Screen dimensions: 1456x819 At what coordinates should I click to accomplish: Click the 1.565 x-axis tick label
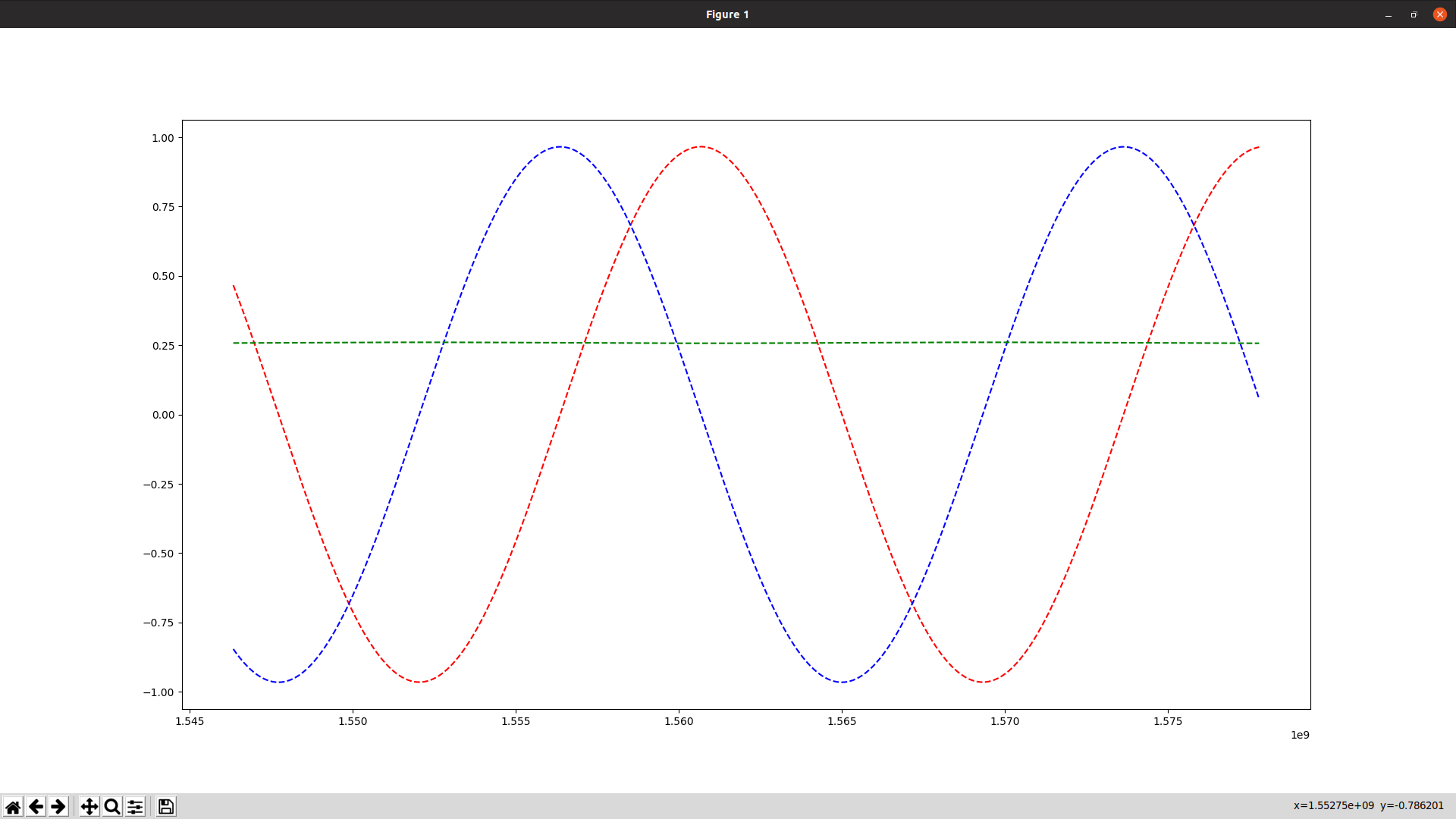point(842,721)
